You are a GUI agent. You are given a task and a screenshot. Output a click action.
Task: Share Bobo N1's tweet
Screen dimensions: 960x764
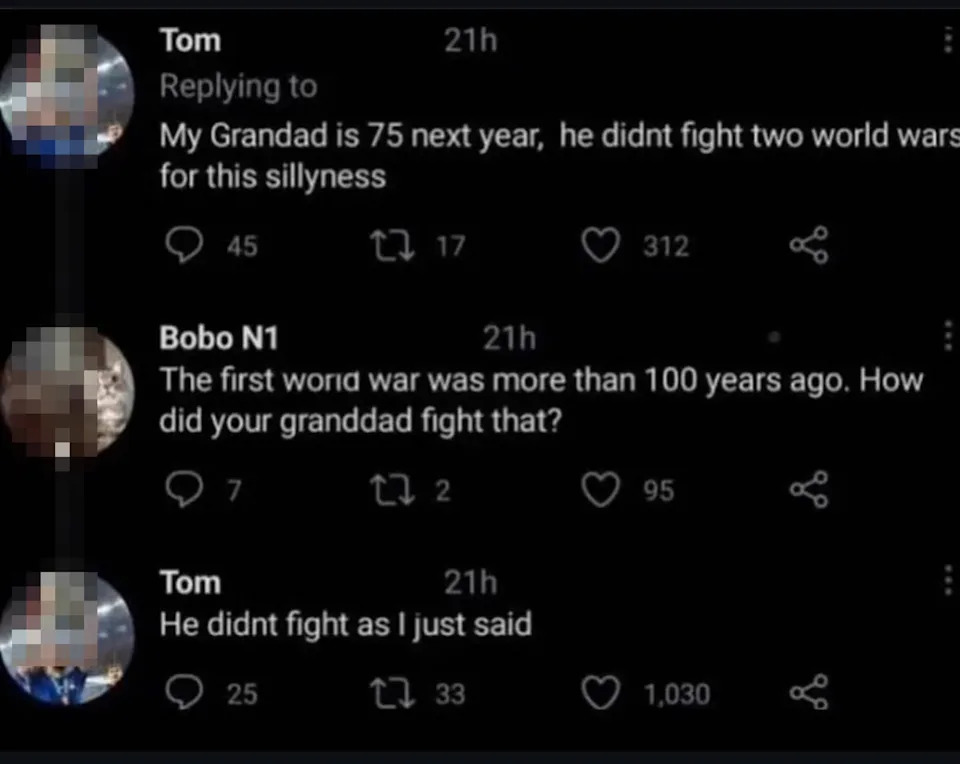(808, 490)
